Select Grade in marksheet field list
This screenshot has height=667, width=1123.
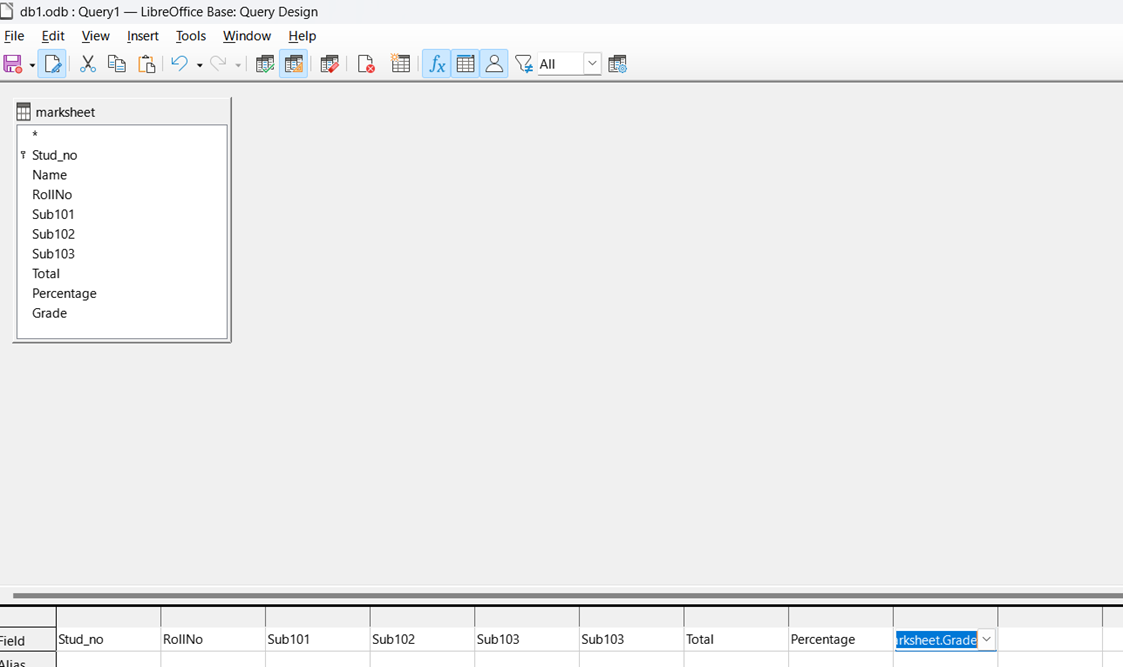pyautogui.click(x=49, y=313)
